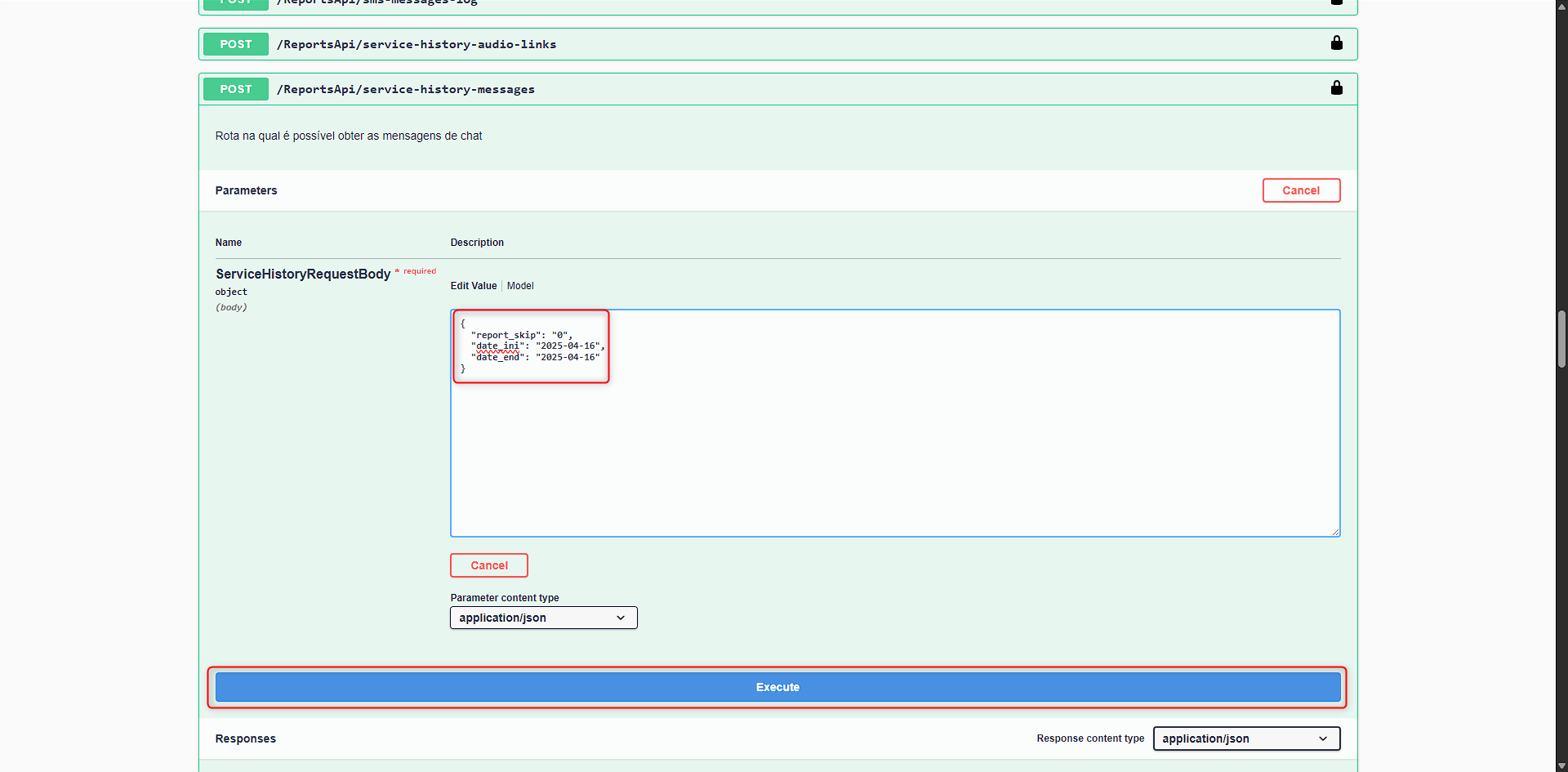1568x772 pixels.
Task: Click authorization lock on service-history-messages endpoint
Action: (x=1336, y=88)
